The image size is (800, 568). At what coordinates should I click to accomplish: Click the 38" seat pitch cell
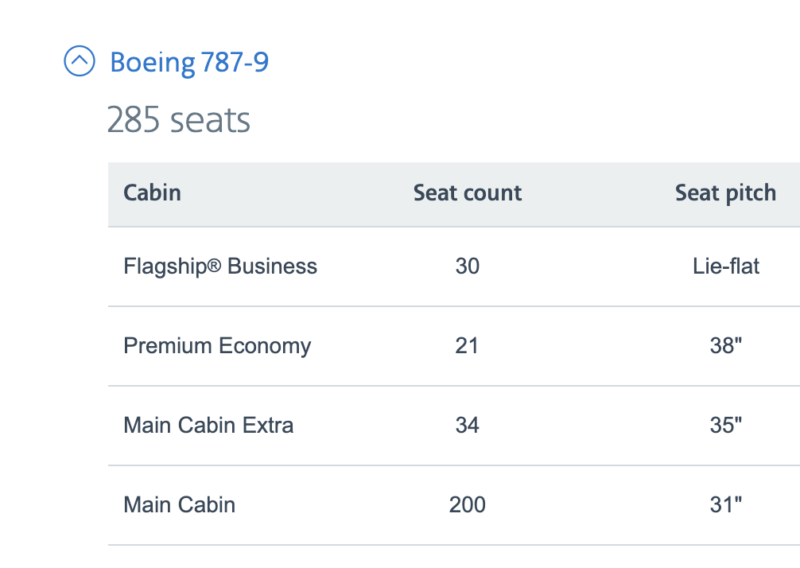725,346
